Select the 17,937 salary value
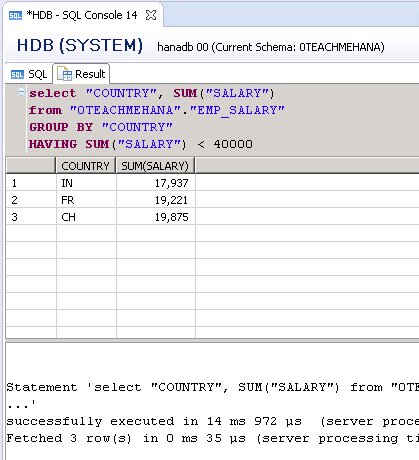 pos(156,183)
